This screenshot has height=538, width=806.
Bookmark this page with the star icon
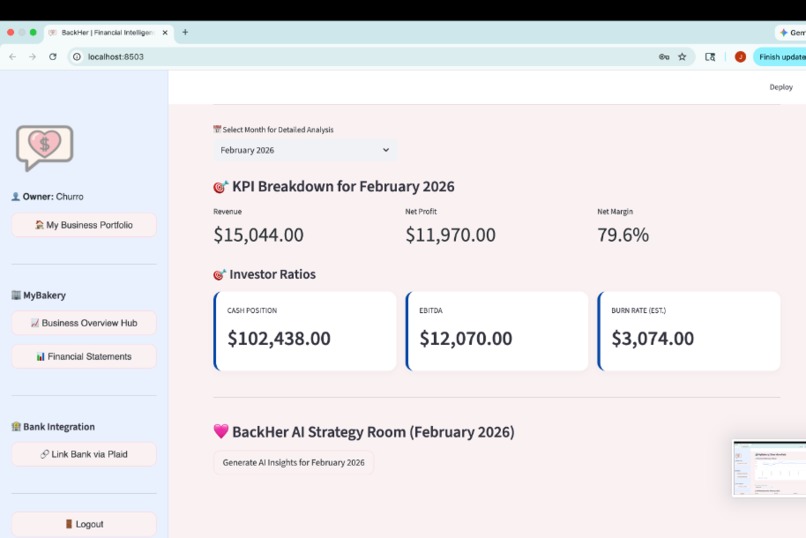click(682, 57)
